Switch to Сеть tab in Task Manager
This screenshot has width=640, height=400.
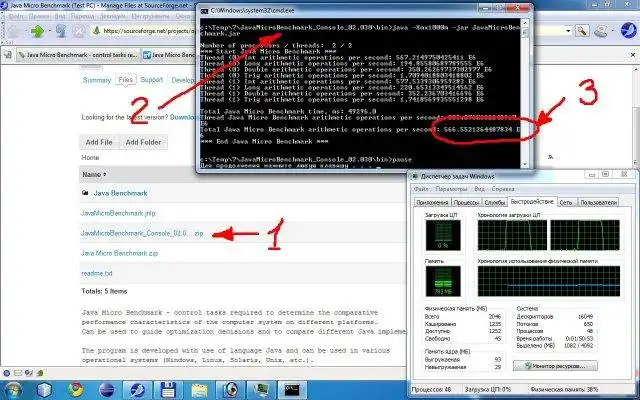coord(566,202)
